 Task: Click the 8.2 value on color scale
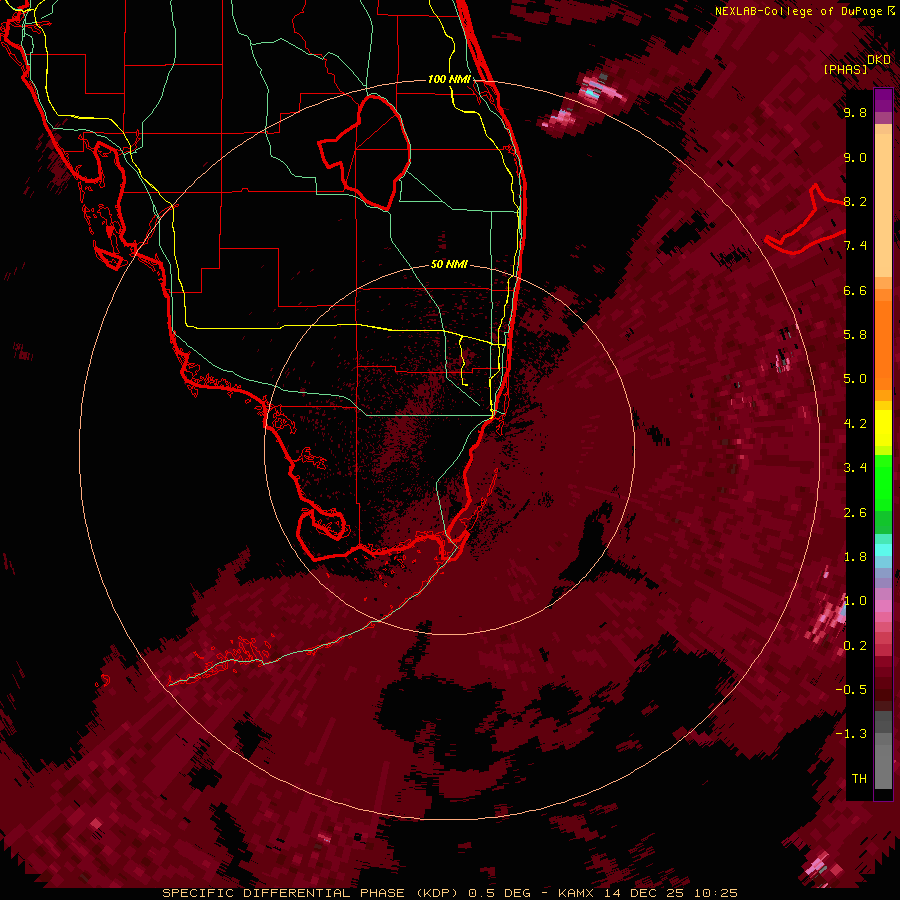click(x=855, y=202)
